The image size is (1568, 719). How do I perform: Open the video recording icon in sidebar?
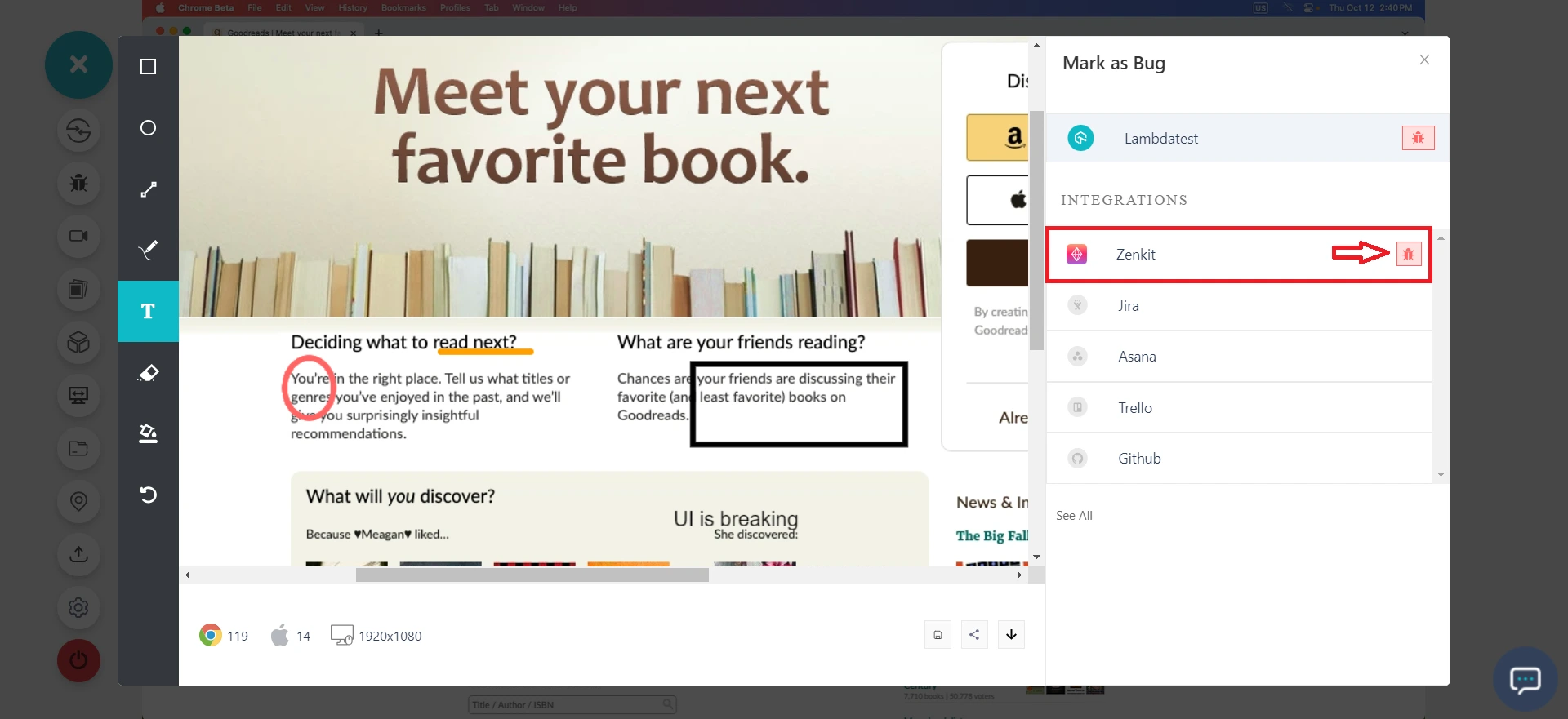coord(78,236)
